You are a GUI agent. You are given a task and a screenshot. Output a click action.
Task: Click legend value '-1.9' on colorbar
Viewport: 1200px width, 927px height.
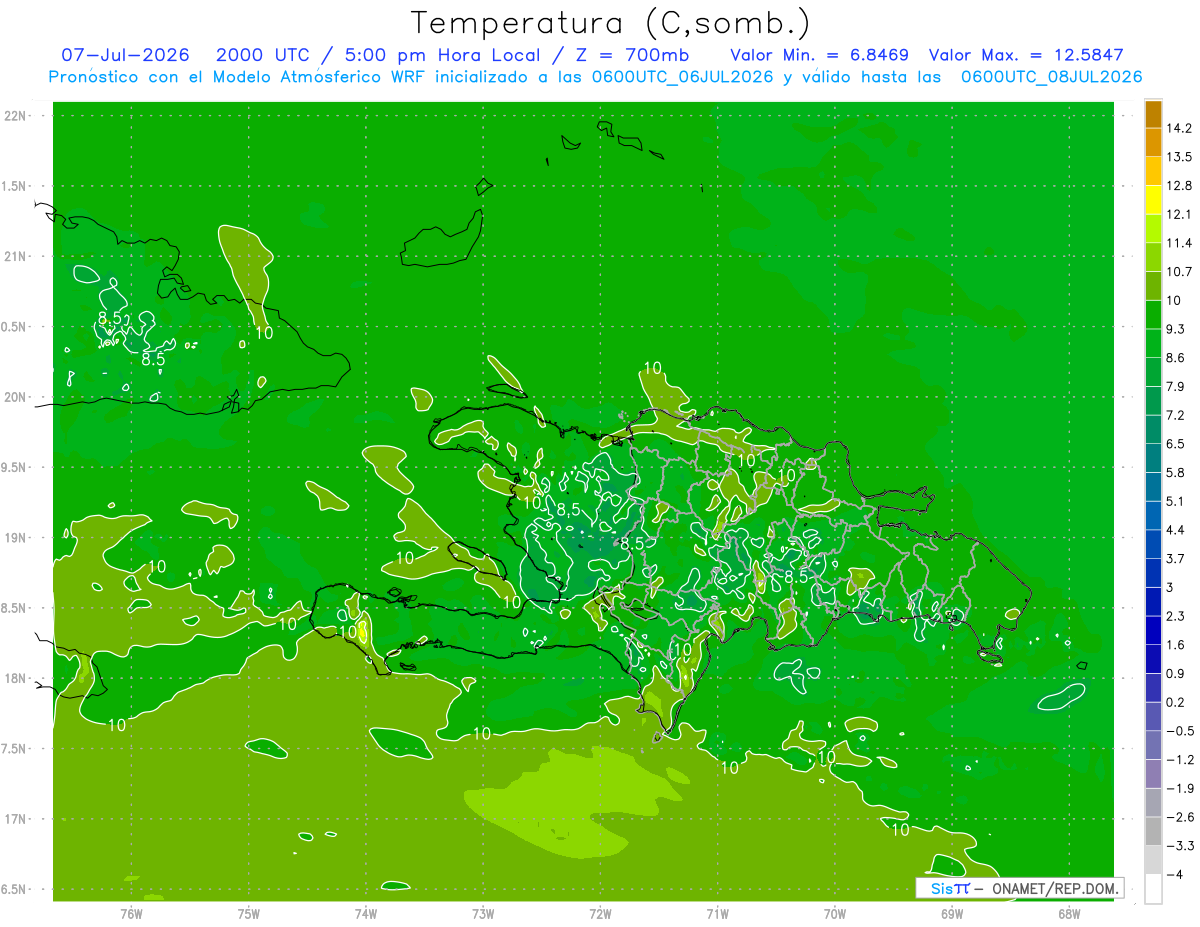(1180, 788)
